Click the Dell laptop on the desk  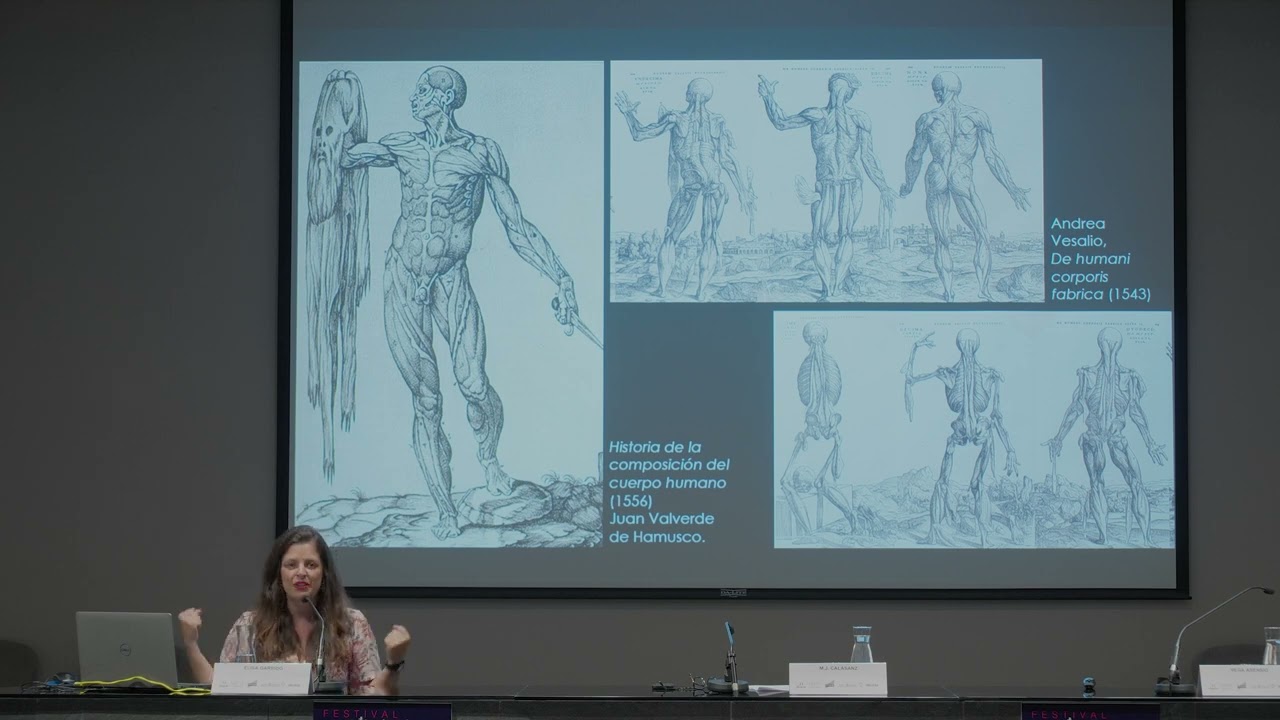coord(127,649)
